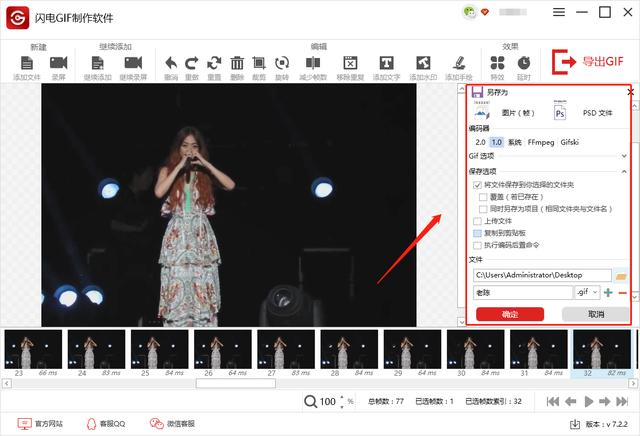This screenshot has width=640, height=436.
Task: Toggle the 复制到剪贴板 checkbox
Action: pyautogui.click(x=477, y=233)
